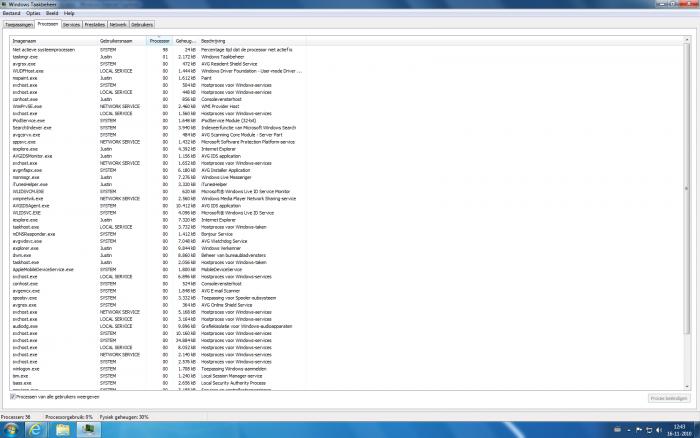Select the taskmgr.exe process row
This screenshot has width=700, height=438.
point(158,57)
